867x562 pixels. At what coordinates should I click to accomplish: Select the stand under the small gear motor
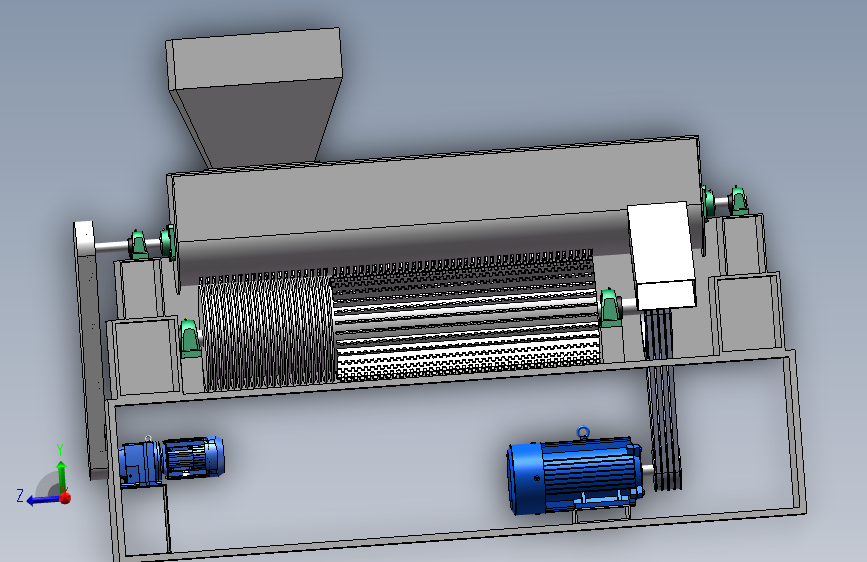[x=145, y=520]
